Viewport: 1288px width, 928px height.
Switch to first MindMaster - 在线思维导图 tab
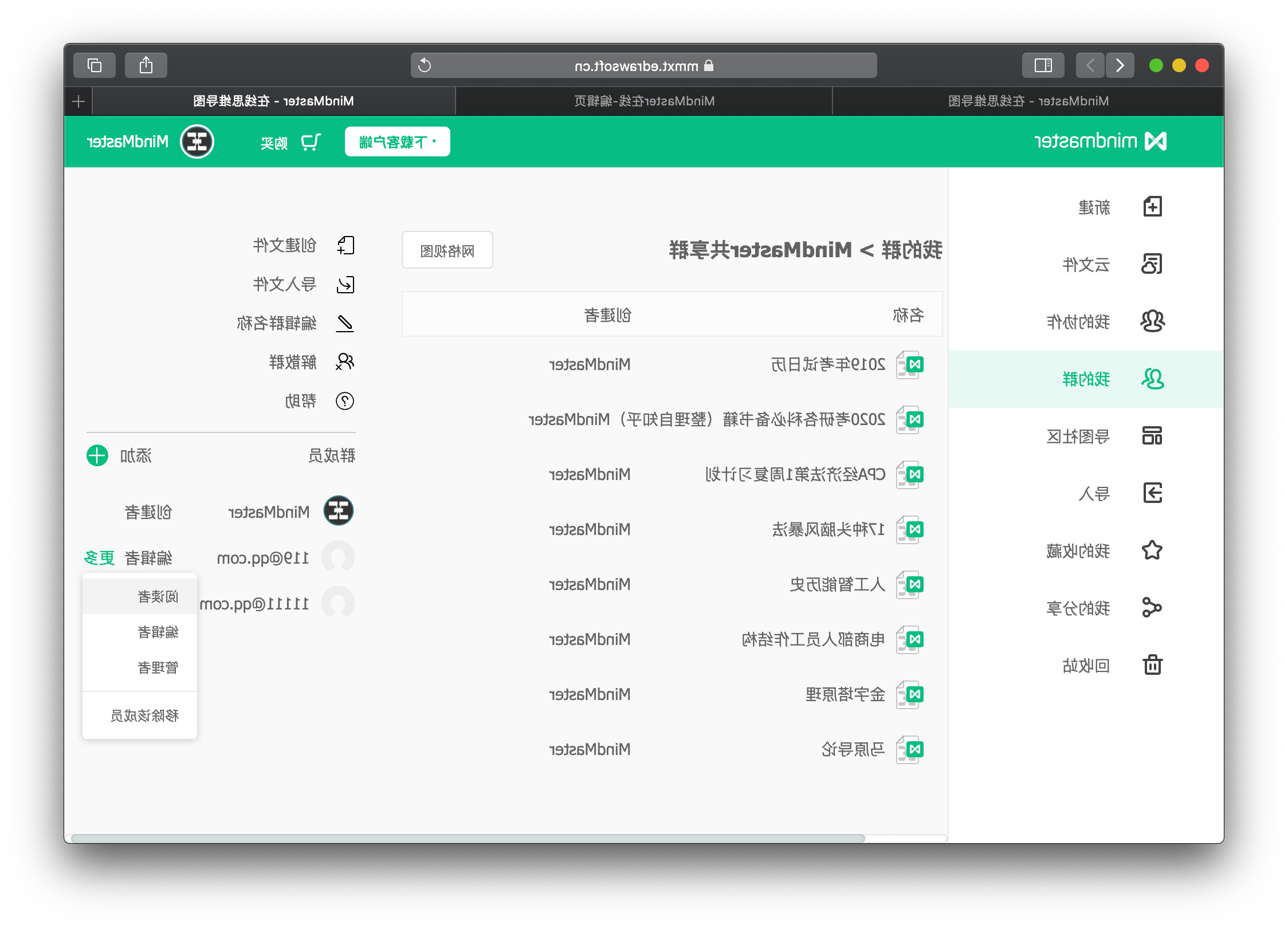click(1028, 101)
